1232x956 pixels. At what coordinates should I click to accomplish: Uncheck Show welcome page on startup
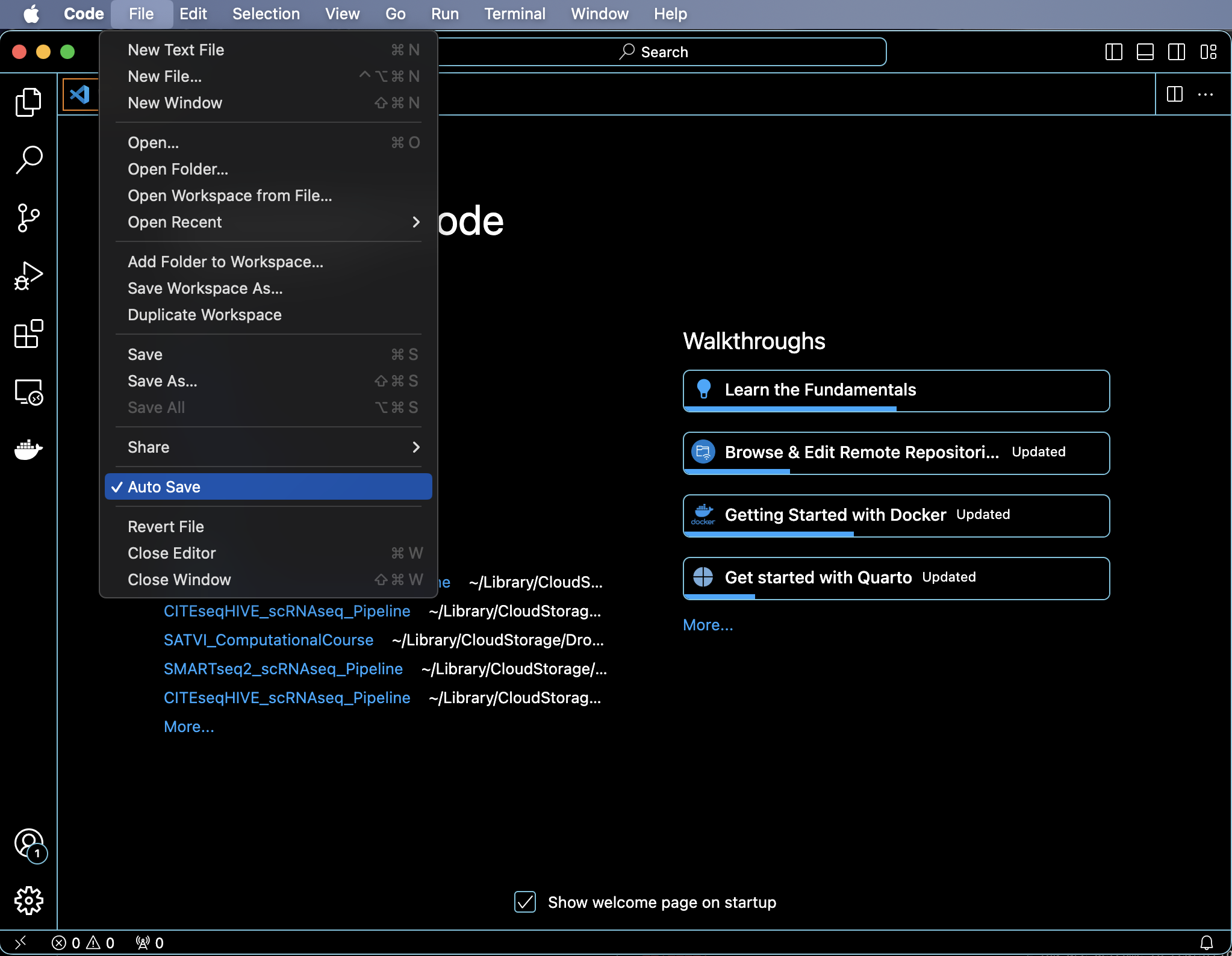pyautogui.click(x=525, y=902)
